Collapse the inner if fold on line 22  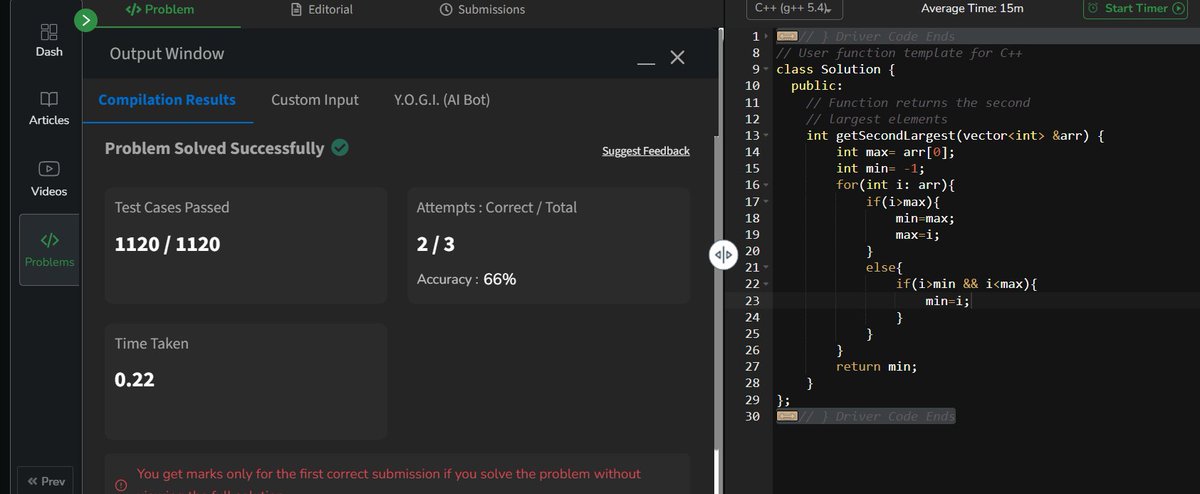point(767,283)
